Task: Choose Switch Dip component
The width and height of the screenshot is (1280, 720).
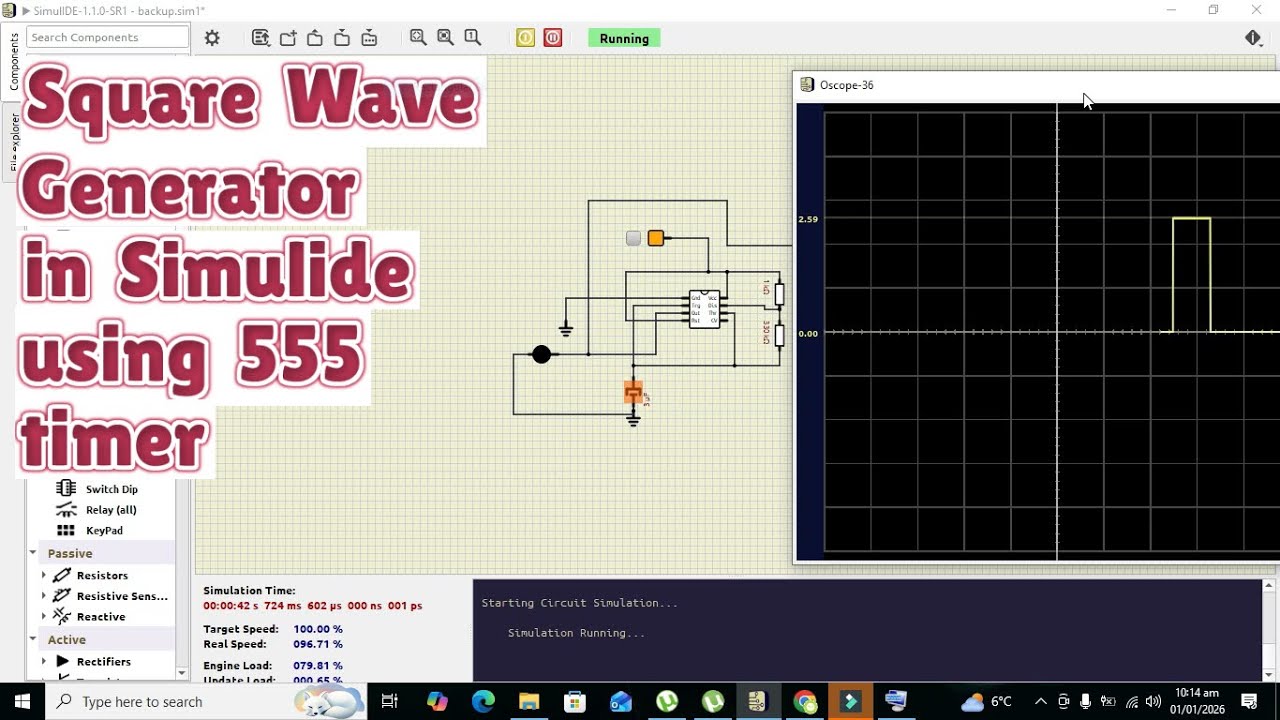Action: (111, 489)
